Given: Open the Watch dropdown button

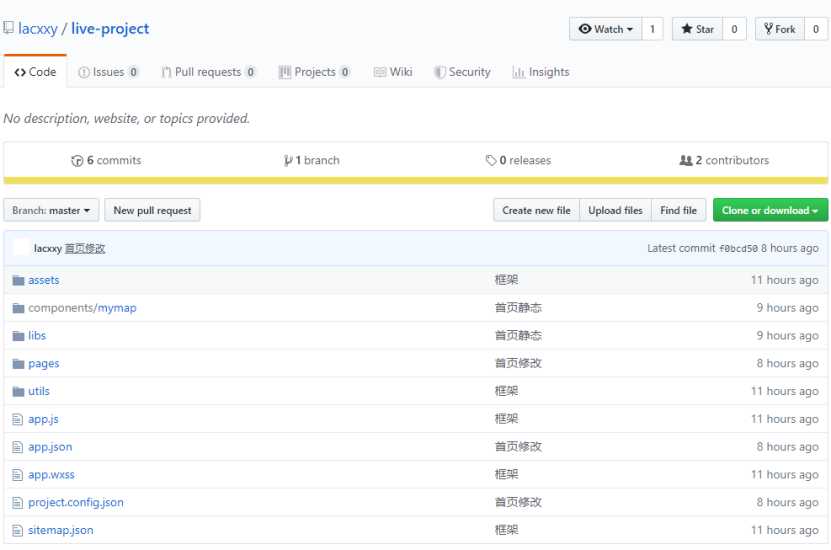Looking at the screenshot, I should [x=606, y=29].
